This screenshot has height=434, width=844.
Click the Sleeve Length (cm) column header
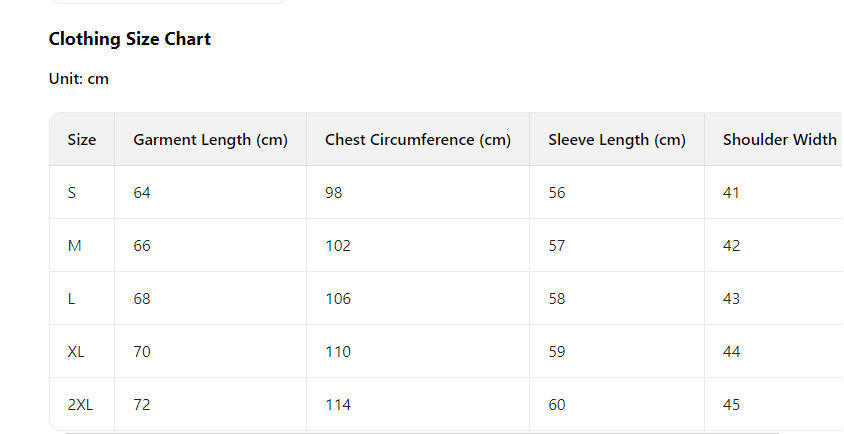(616, 140)
